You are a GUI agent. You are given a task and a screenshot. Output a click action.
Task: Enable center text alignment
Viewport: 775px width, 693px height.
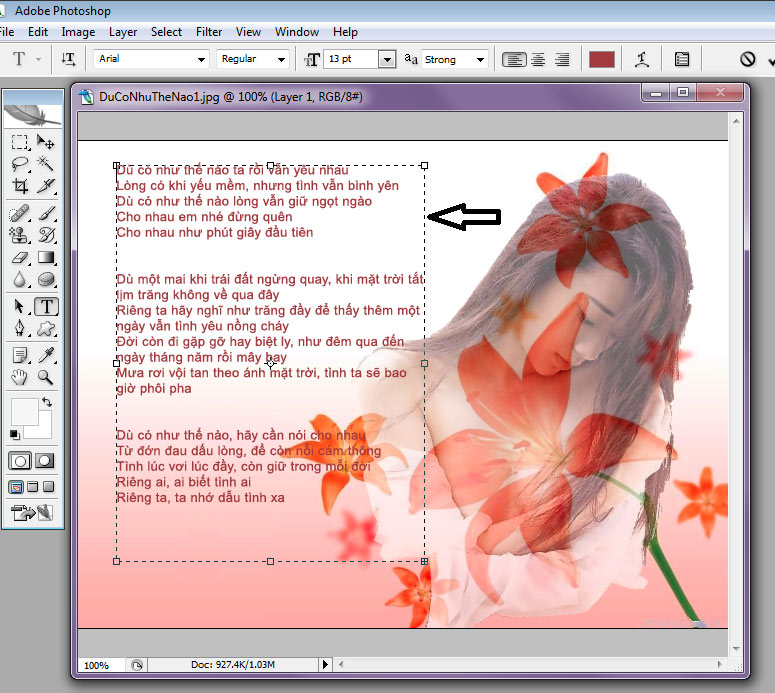pos(537,59)
